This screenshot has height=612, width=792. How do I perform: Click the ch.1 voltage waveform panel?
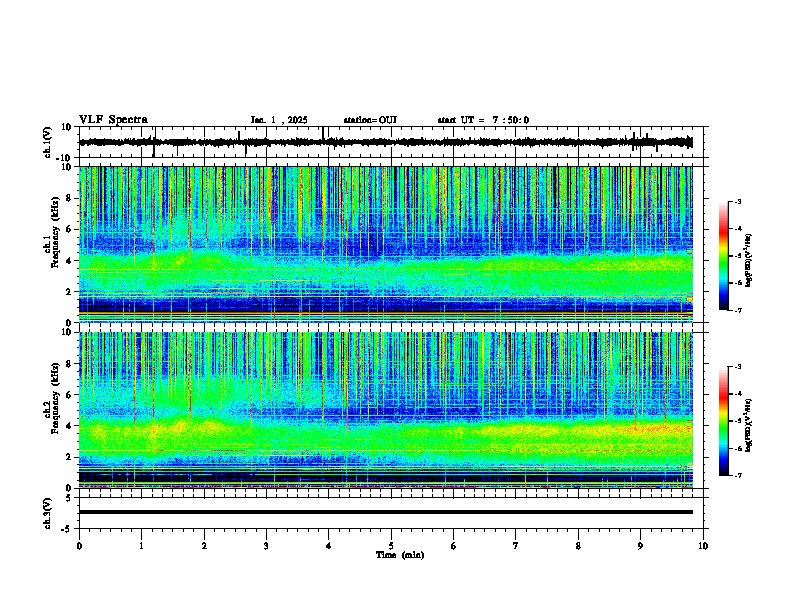[391, 142]
